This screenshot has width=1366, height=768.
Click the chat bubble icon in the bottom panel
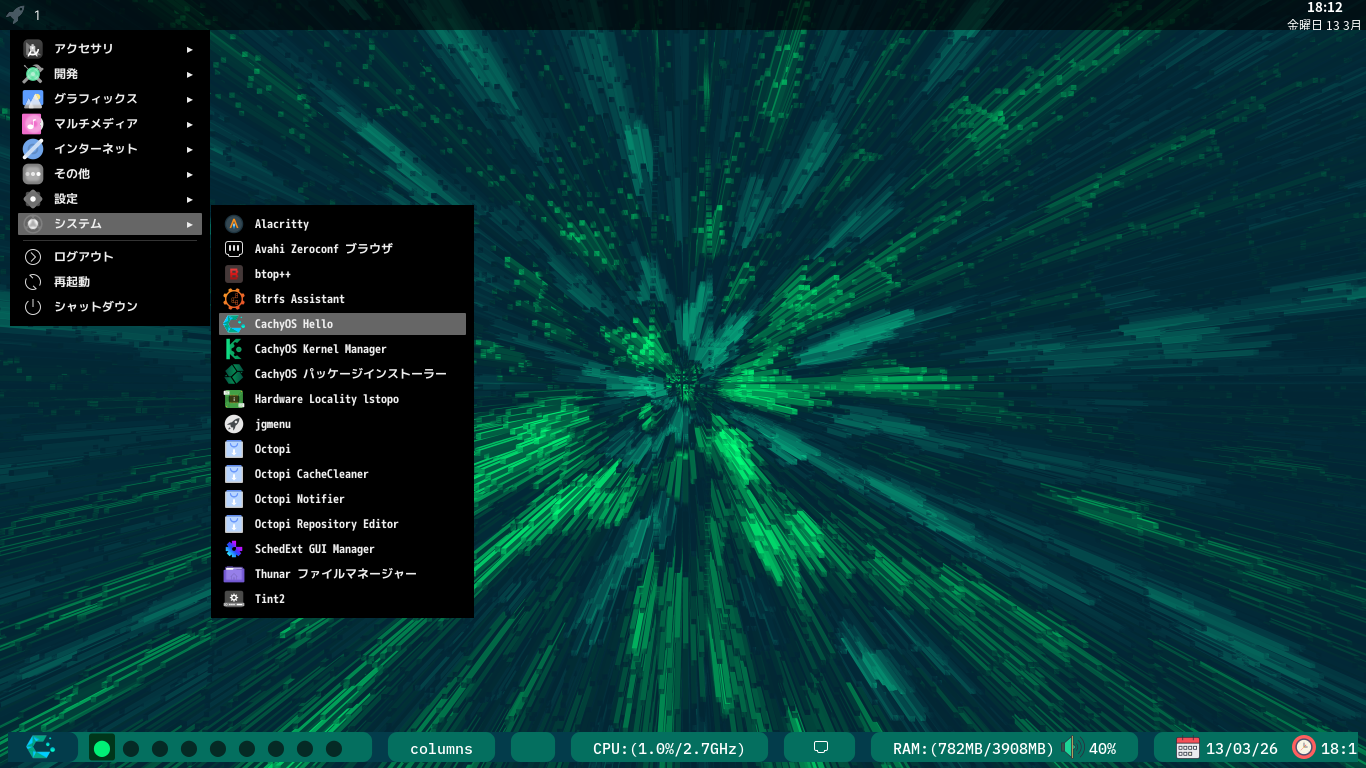click(x=821, y=747)
